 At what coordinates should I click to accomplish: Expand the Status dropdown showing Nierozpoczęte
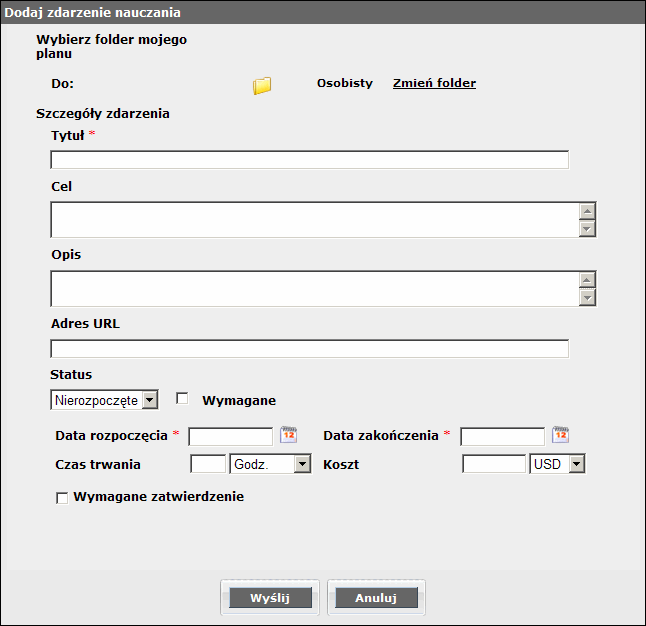(x=104, y=400)
